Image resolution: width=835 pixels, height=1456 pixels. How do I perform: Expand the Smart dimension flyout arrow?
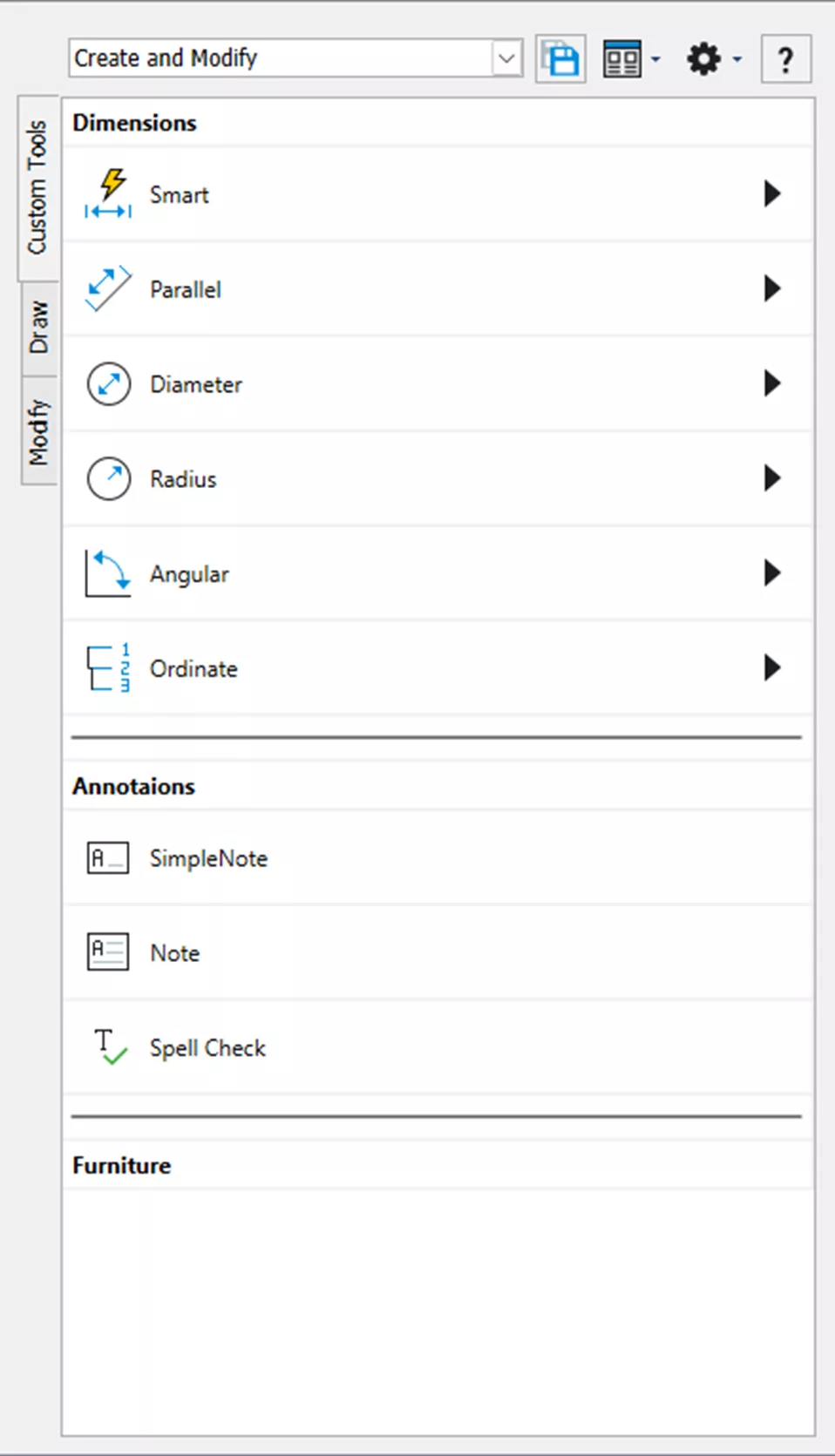pos(771,193)
